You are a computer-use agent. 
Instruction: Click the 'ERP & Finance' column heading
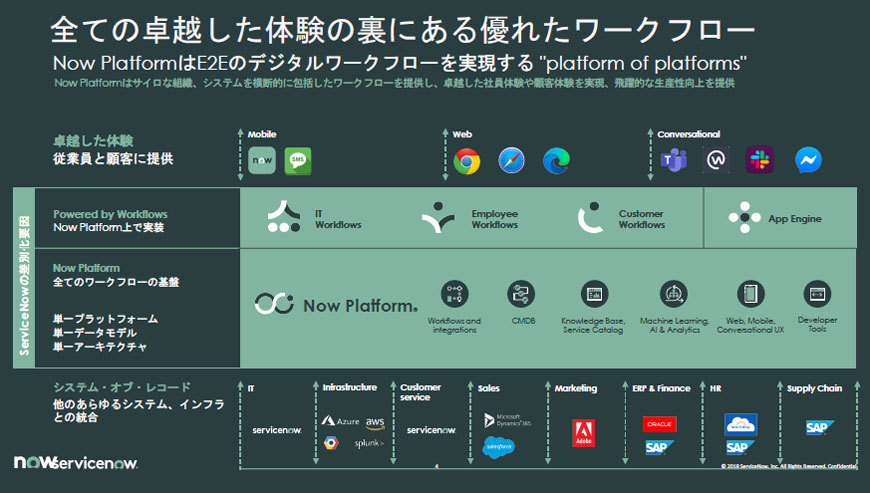(x=661, y=388)
